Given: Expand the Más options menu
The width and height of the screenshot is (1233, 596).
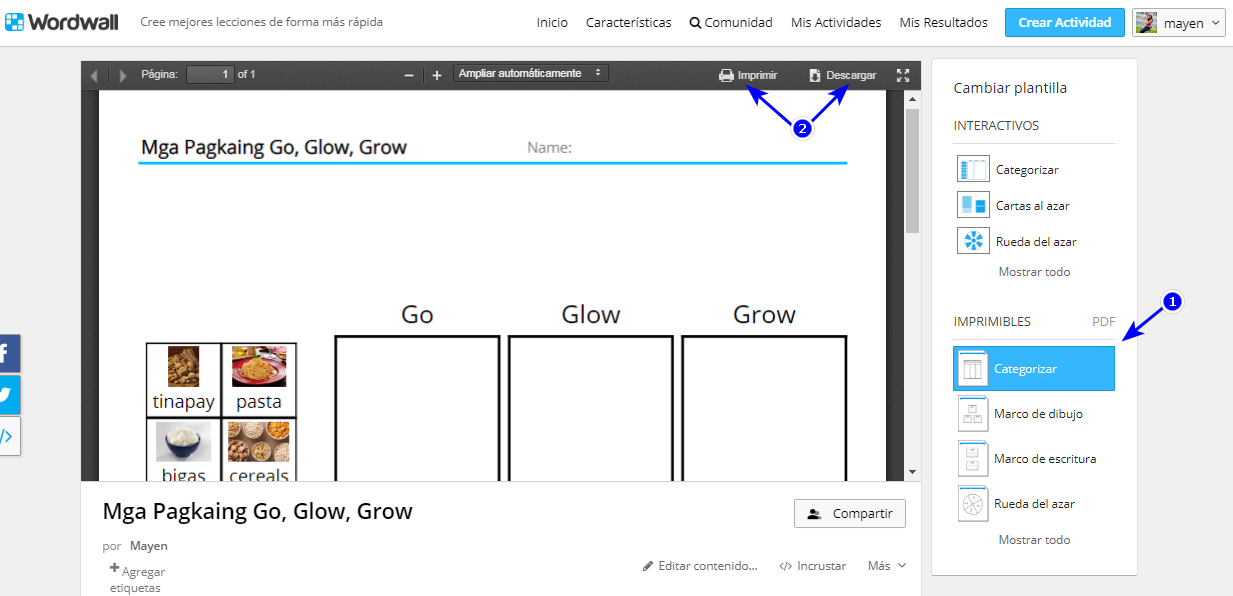Looking at the screenshot, I should pos(886,566).
